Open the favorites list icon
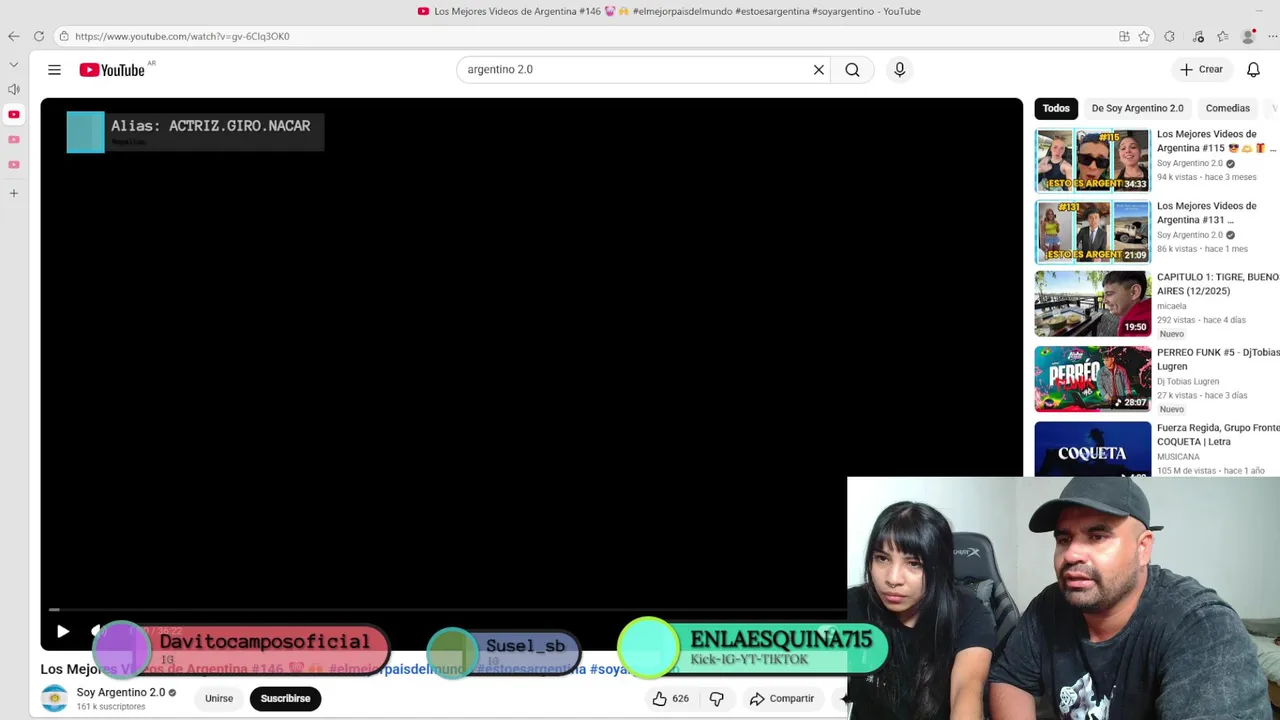The width and height of the screenshot is (1280, 720). pyautogui.click(x=1223, y=36)
